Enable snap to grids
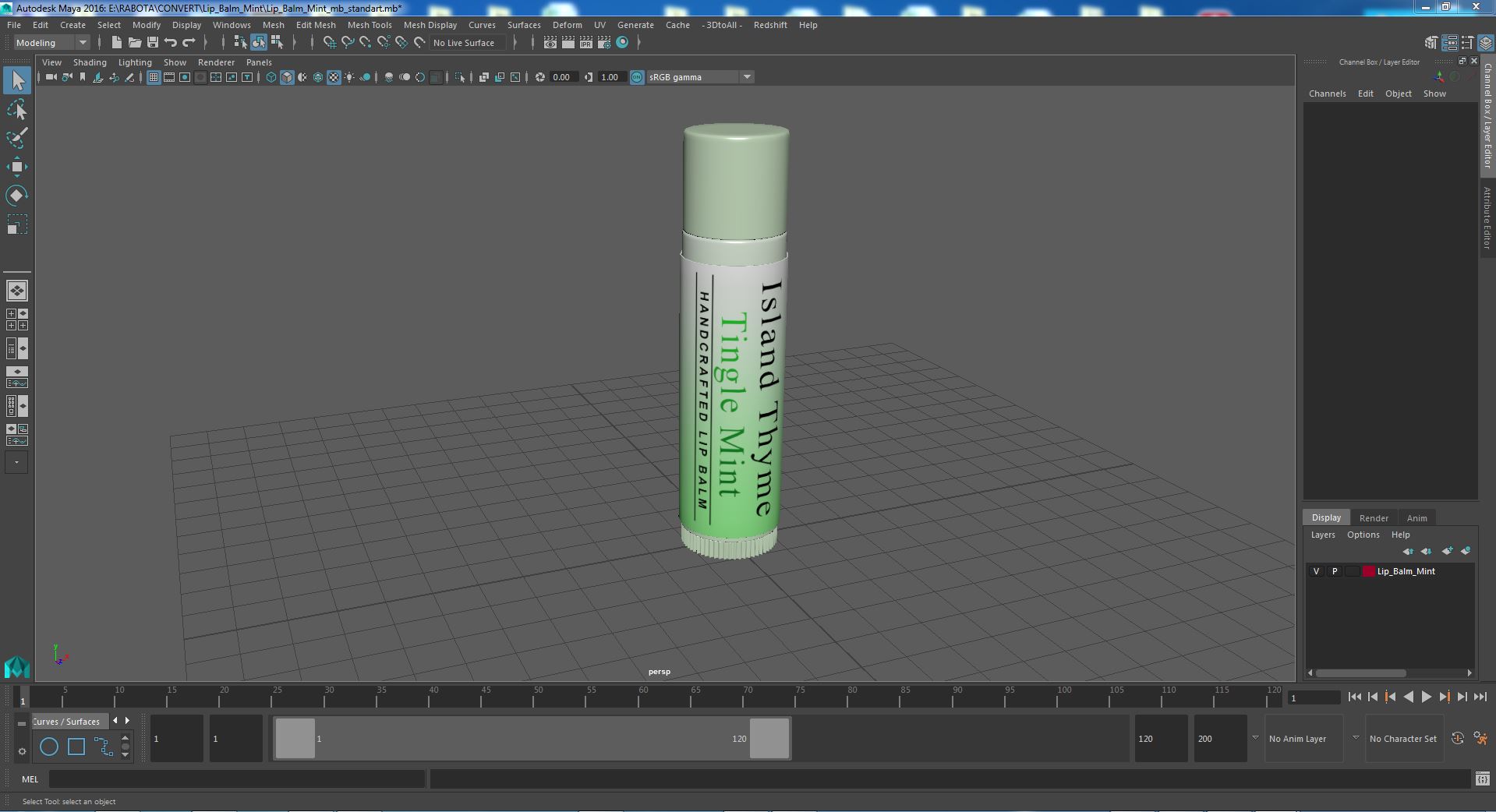This screenshot has height=812, width=1496. [330, 42]
